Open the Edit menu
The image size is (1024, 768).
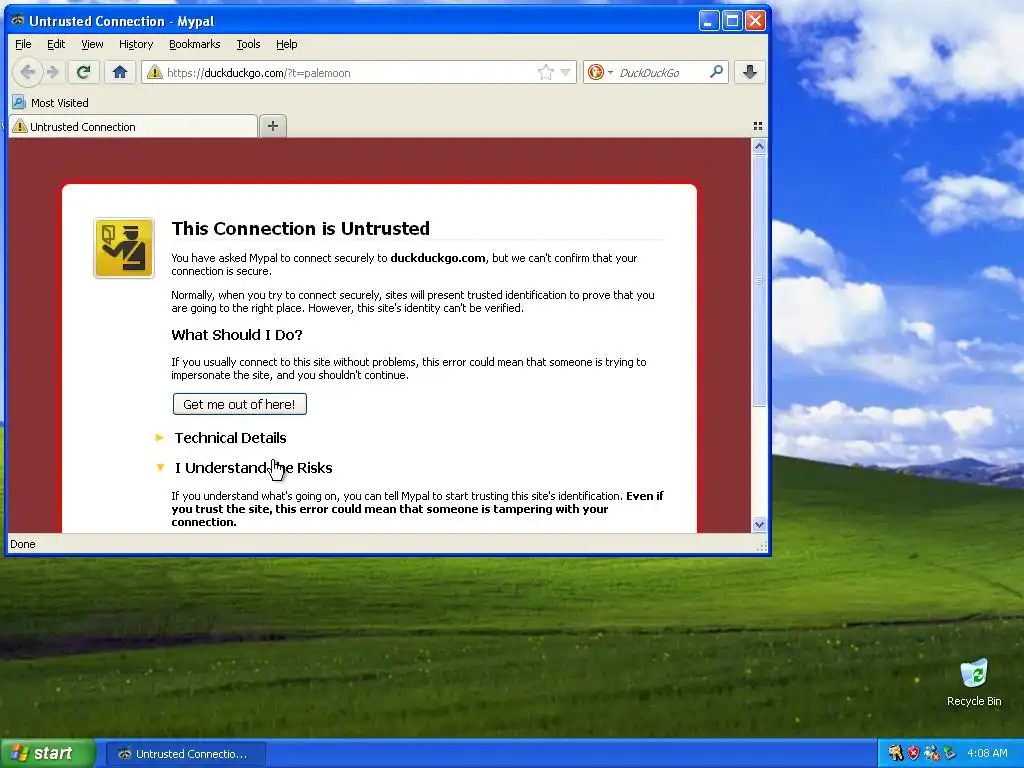[56, 44]
